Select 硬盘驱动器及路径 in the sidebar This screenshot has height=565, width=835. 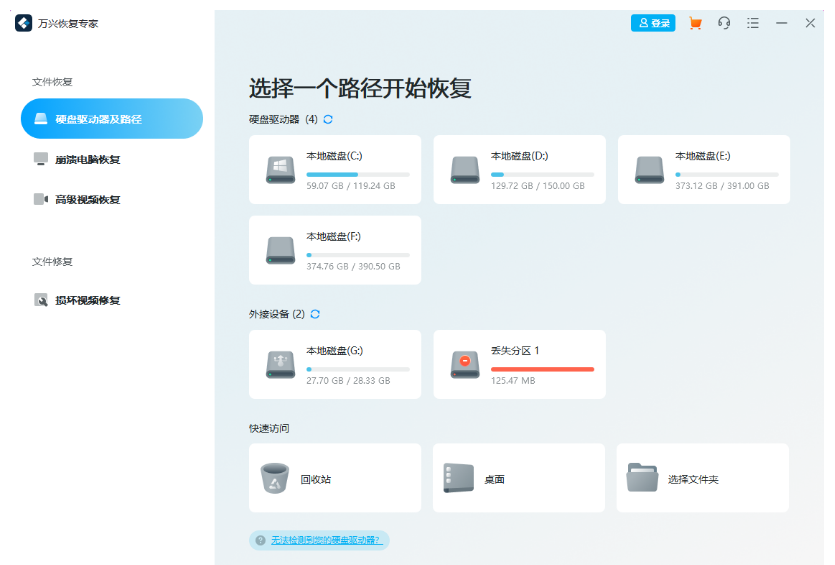tap(111, 119)
